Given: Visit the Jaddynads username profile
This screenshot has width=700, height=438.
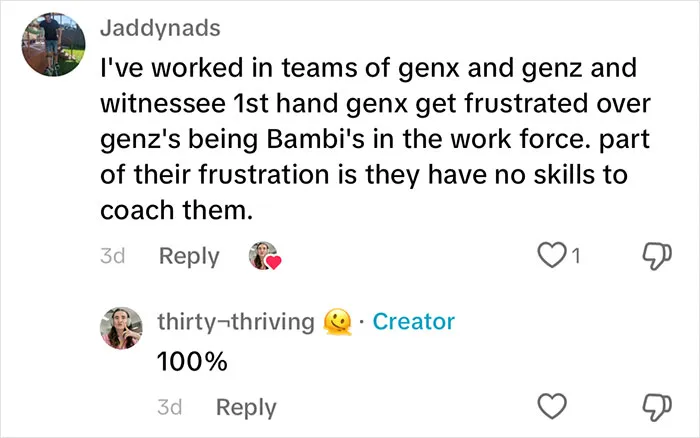Looking at the screenshot, I should click(x=160, y=28).
